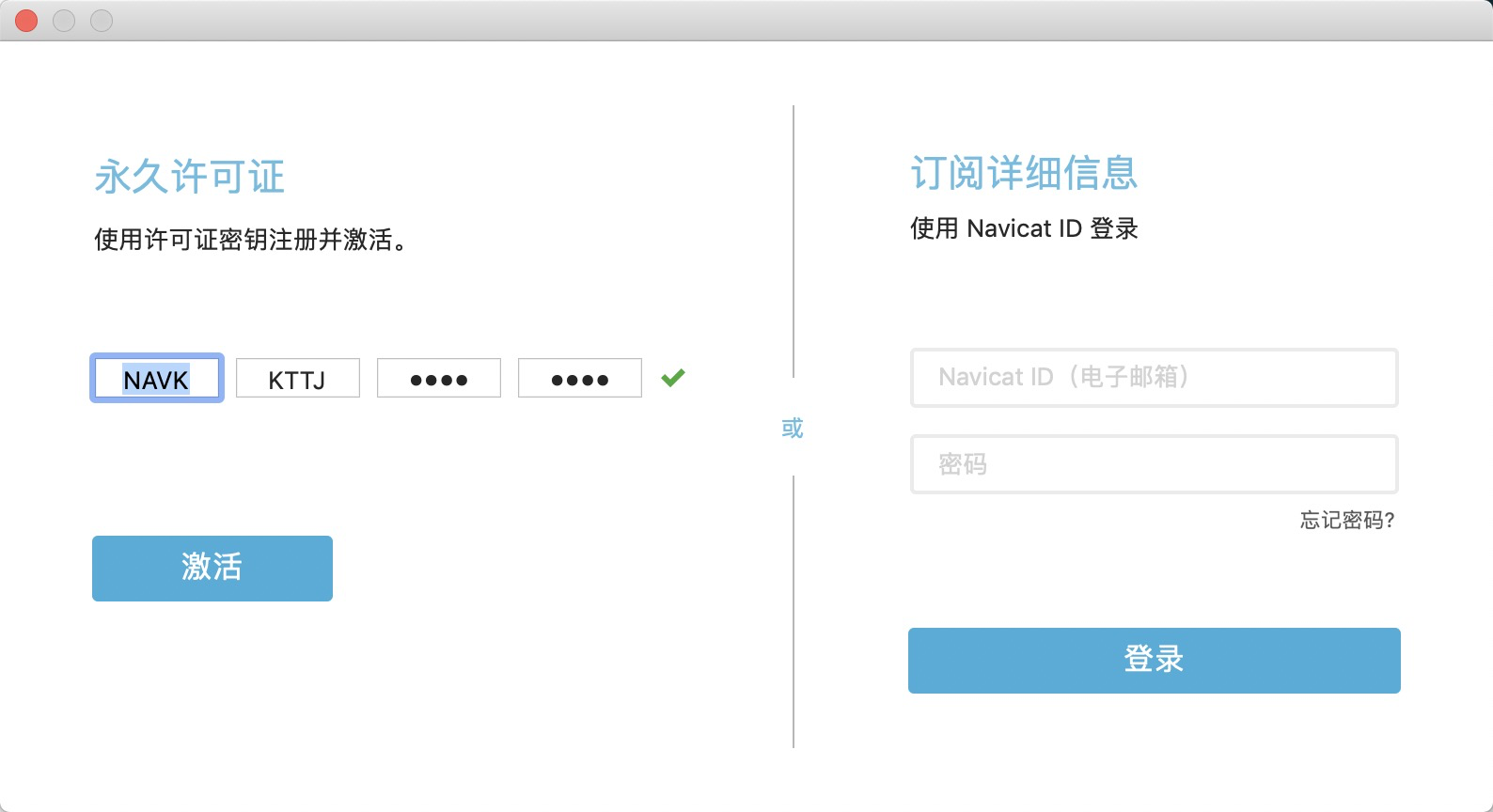Click the 永久许可证 heading text
This screenshot has width=1493, height=812.
(x=190, y=177)
